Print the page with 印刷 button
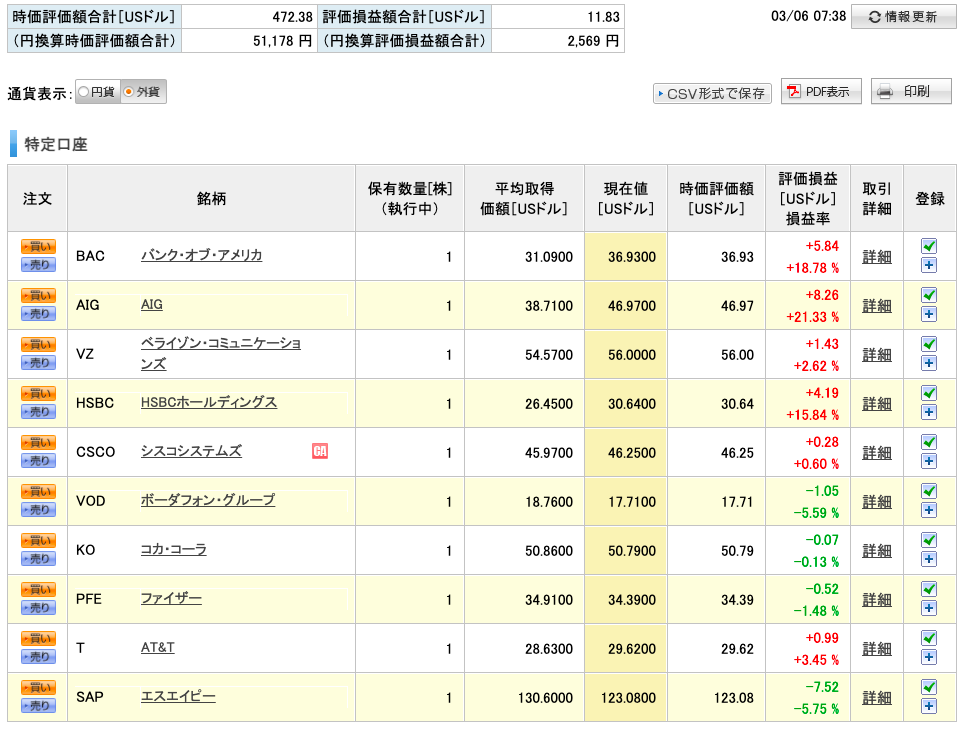The width and height of the screenshot is (966, 729). click(x=911, y=92)
